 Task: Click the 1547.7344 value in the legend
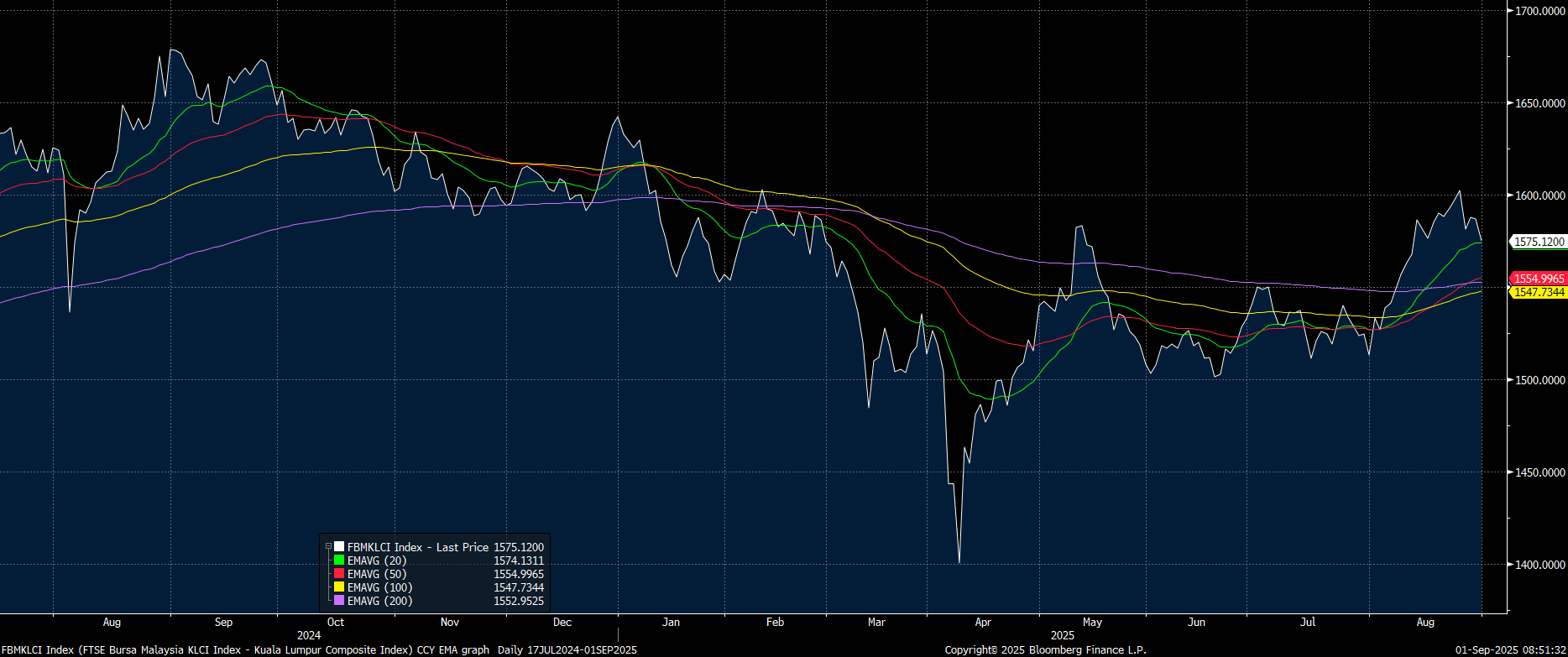(x=518, y=587)
